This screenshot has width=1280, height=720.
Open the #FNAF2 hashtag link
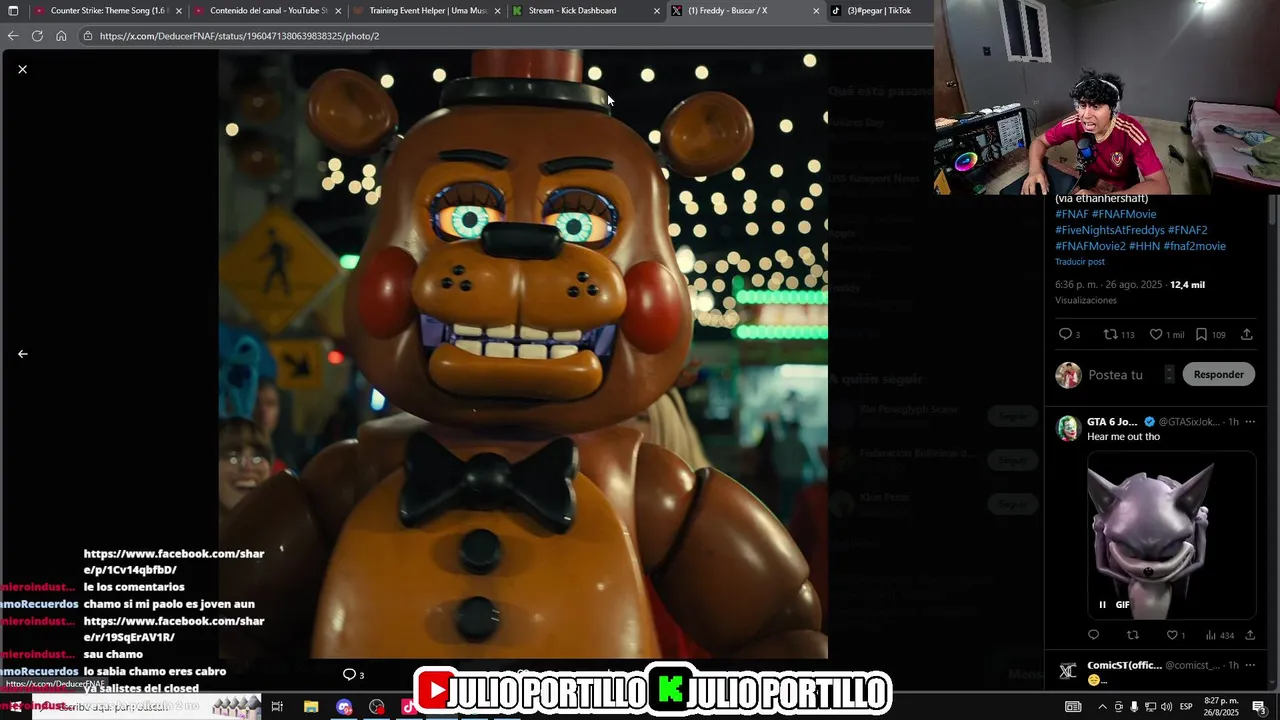[1188, 230]
